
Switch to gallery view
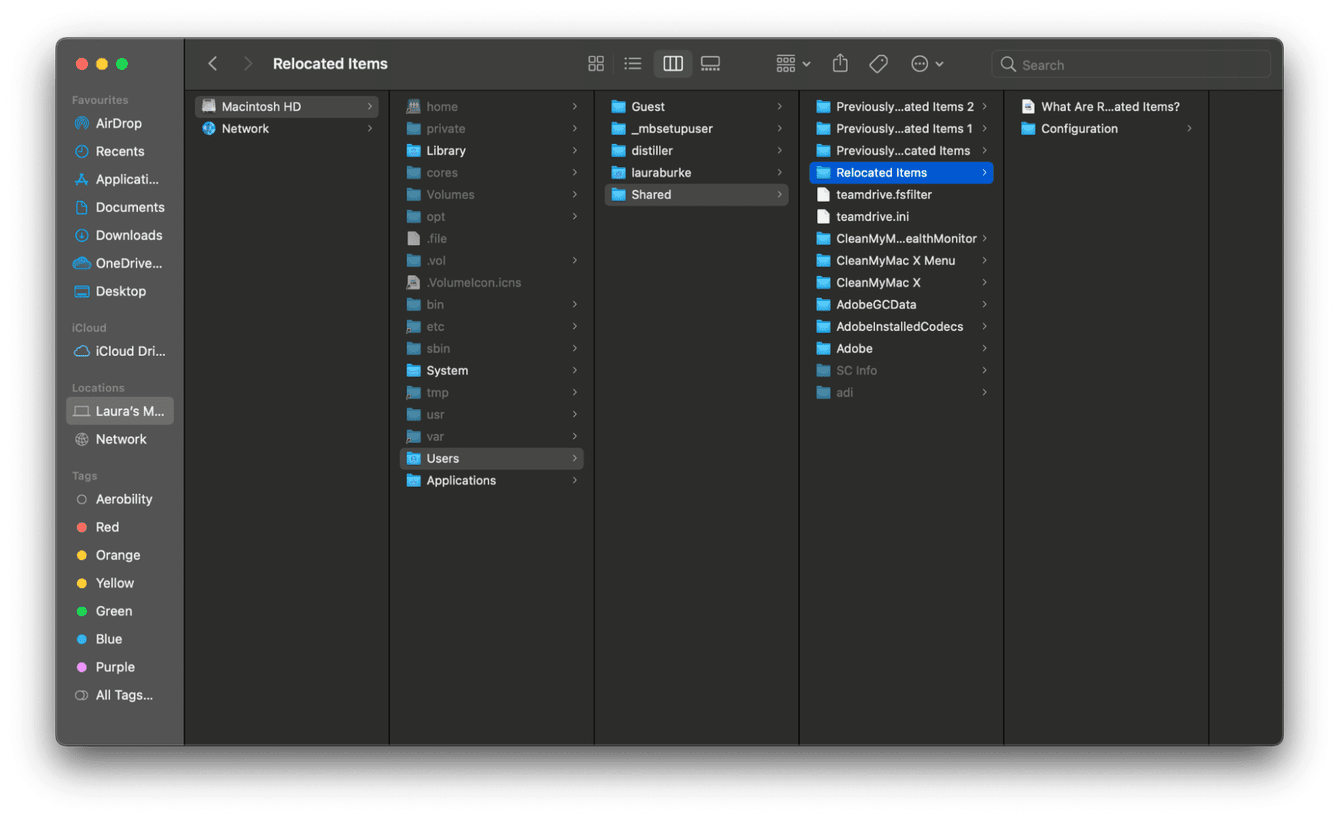(711, 63)
